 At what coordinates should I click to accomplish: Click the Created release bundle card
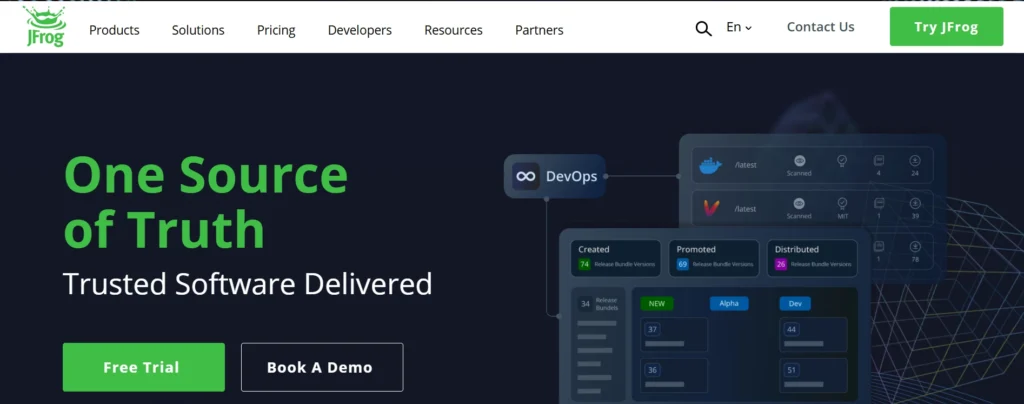point(616,258)
